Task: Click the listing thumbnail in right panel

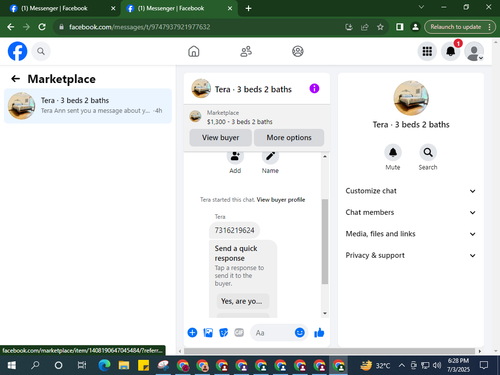Action: click(x=411, y=98)
